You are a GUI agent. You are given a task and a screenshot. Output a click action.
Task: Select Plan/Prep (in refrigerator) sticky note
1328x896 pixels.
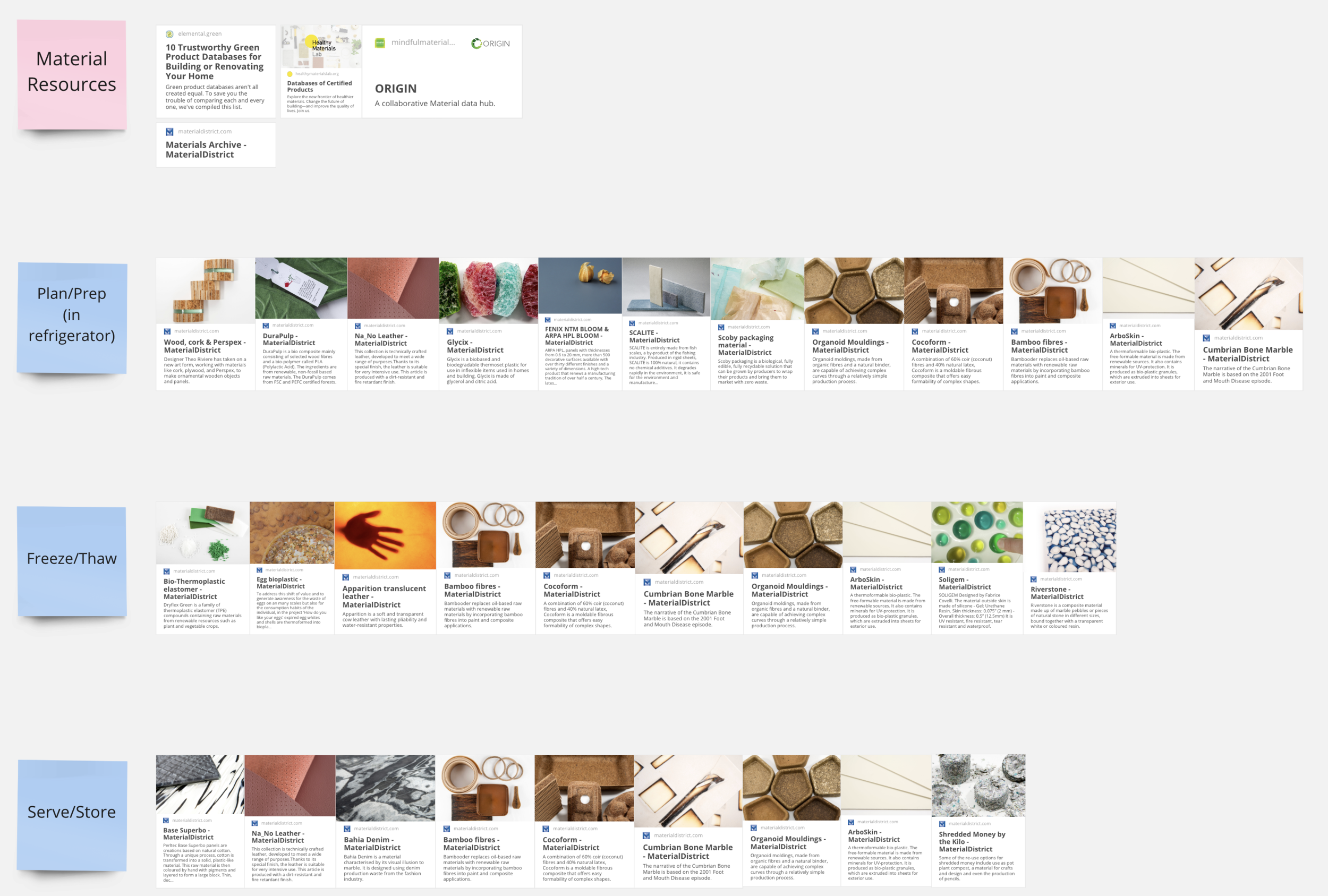click(x=72, y=317)
